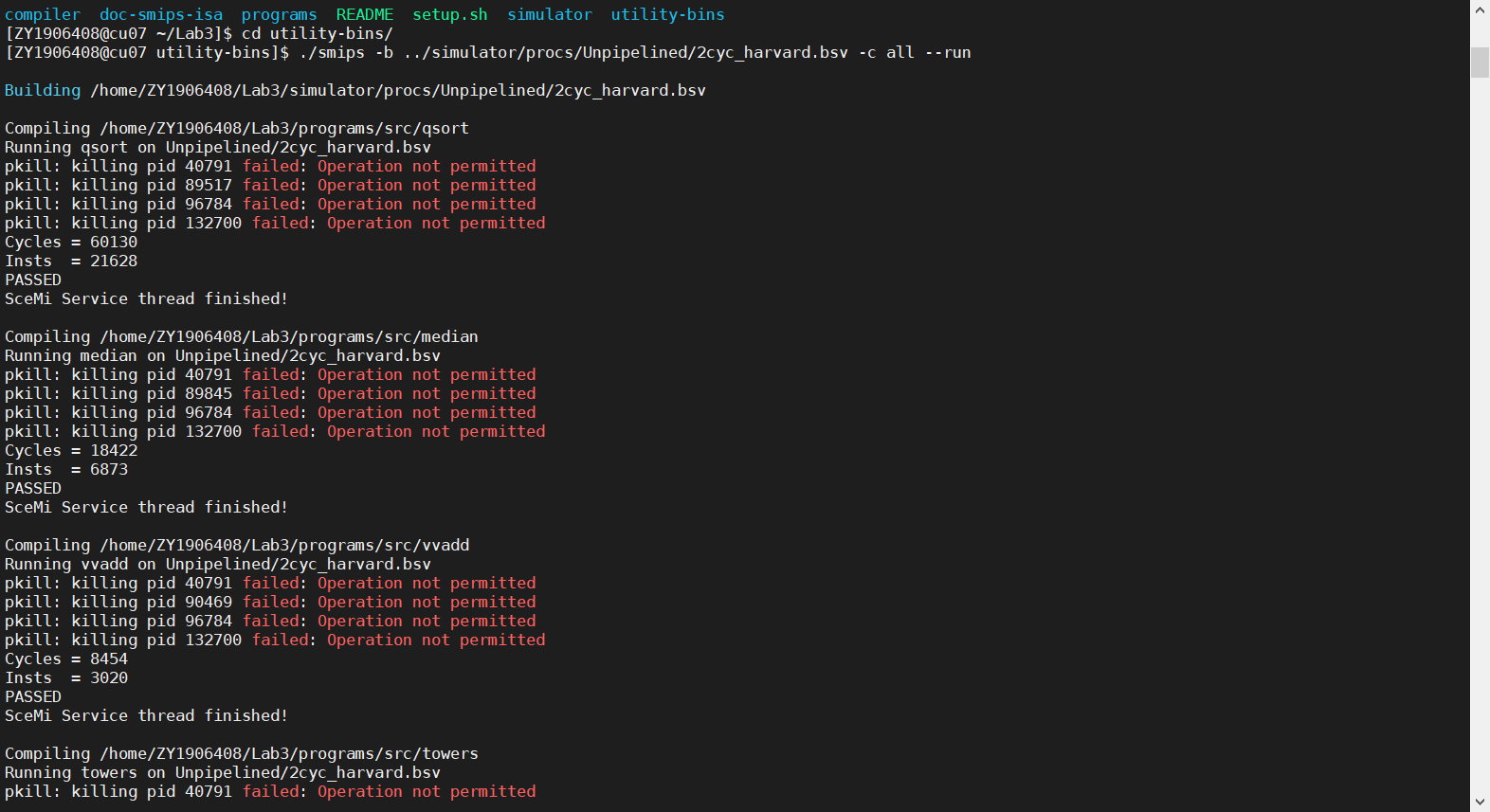
Task: Click the 'Compiling' line for vvadd
Action: [237, 545]
